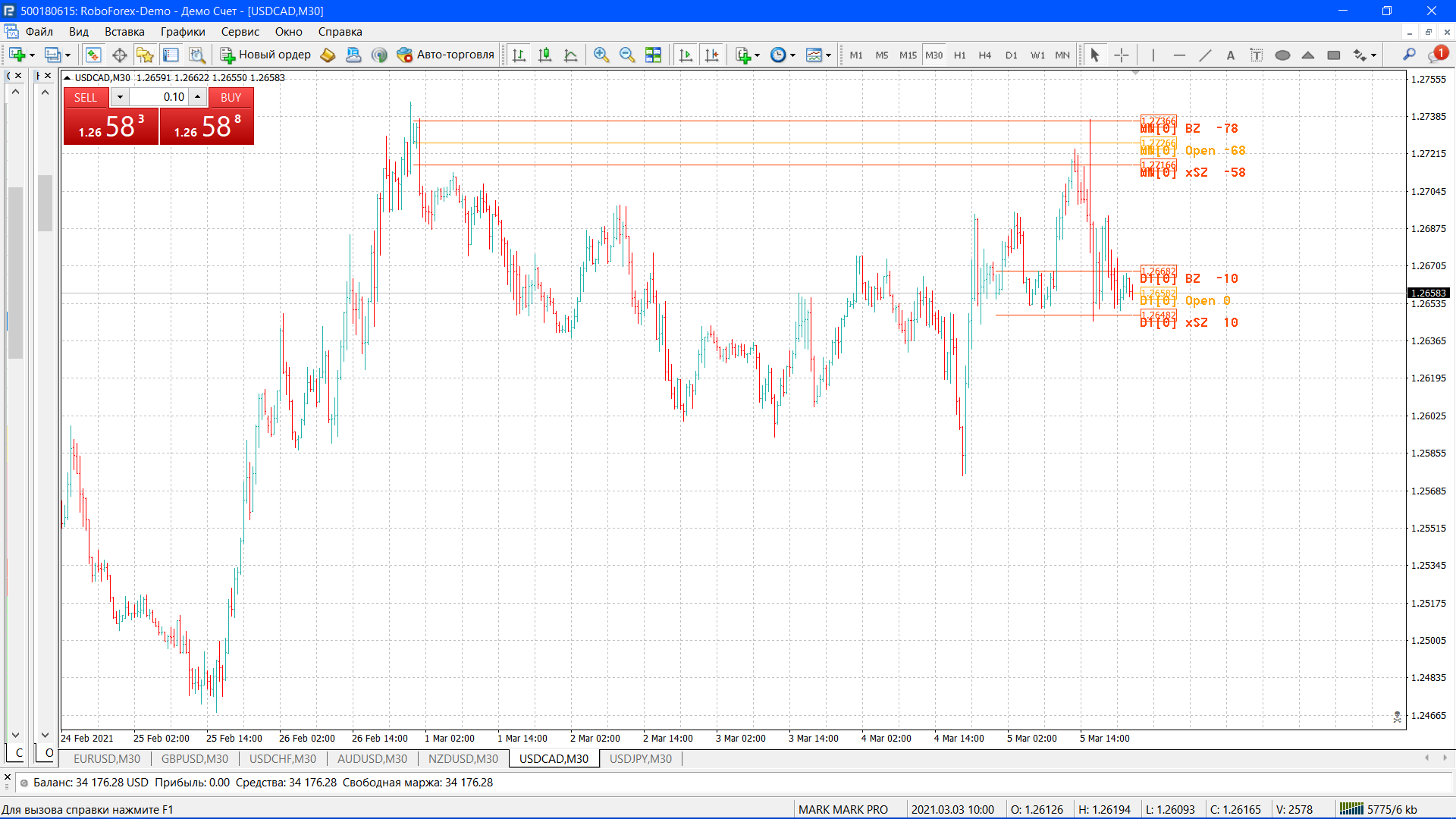The height and width of the screenshot is (819, 1456).
Task: Expand the indicators list dropdown arrow
Action: pyautogui.click(x=757, y=55)
